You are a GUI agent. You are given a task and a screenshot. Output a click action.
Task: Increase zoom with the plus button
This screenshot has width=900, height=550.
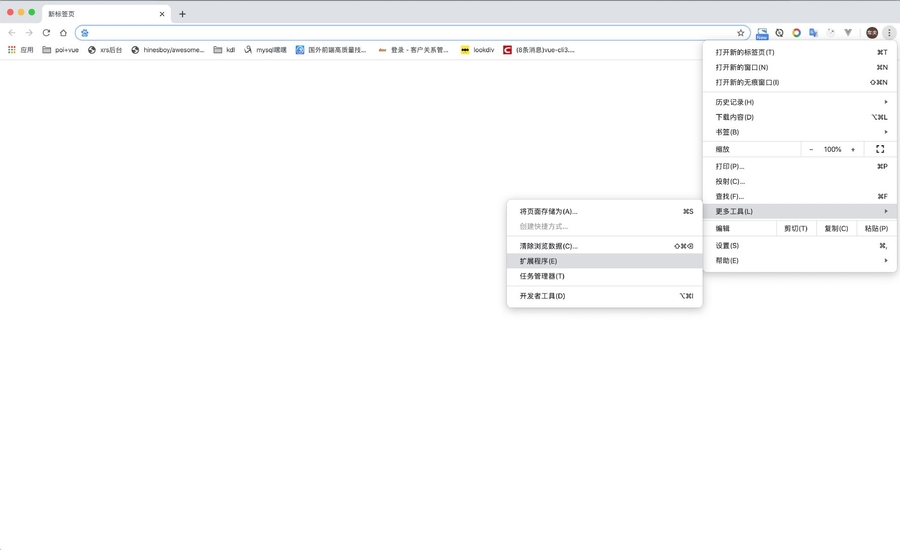click(x=853, y=149)
